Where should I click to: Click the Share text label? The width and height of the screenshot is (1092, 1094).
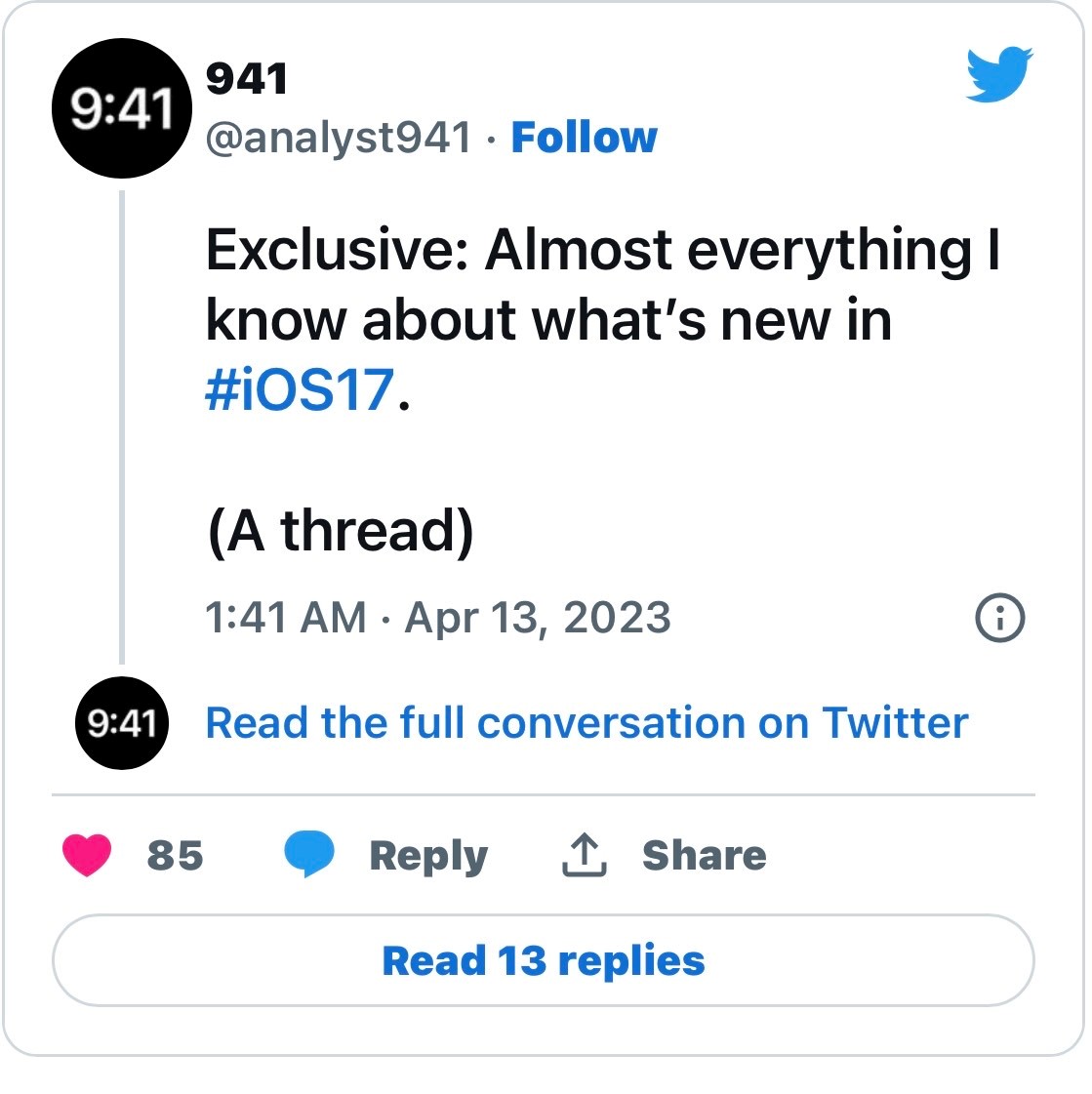coord(704,855)
